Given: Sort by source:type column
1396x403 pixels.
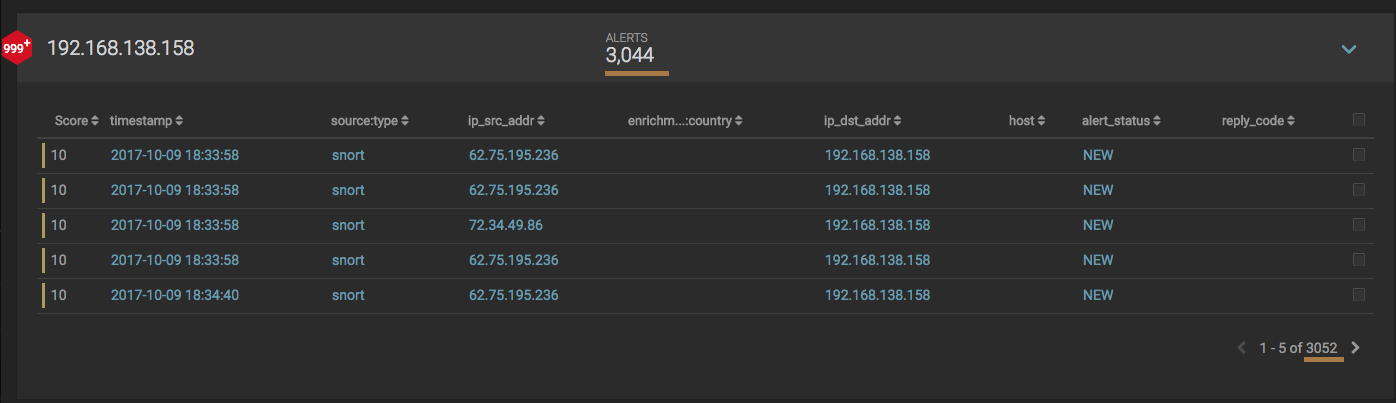Looking at the screenshot, I should point(370,121).
